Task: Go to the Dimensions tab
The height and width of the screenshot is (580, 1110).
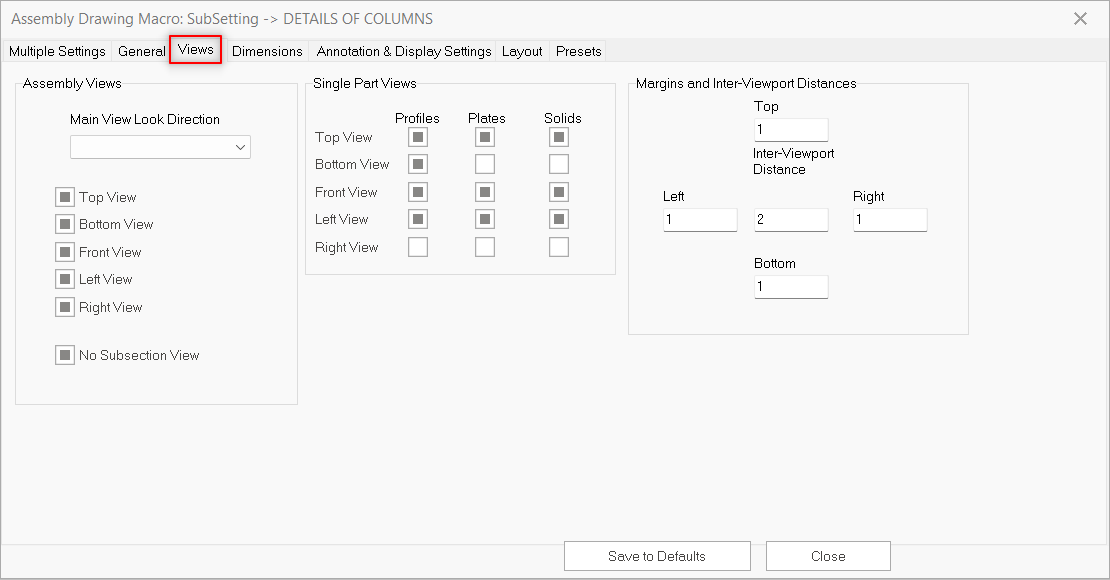Action: [x=267, y=51]
